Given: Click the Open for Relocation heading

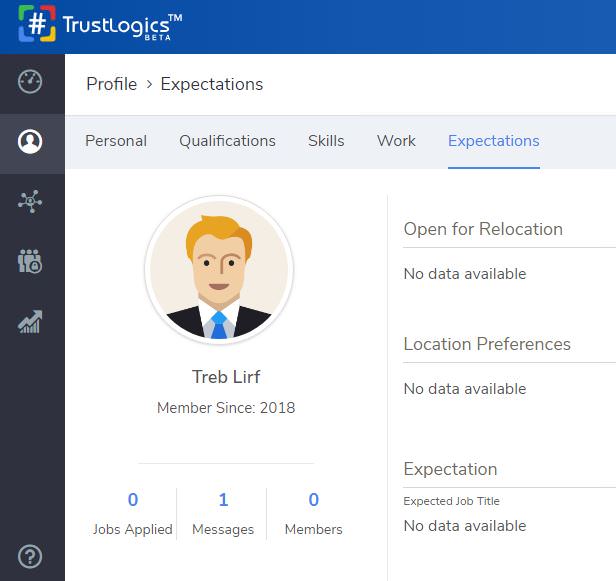Looking at the screenshot, I should (483, 229).
